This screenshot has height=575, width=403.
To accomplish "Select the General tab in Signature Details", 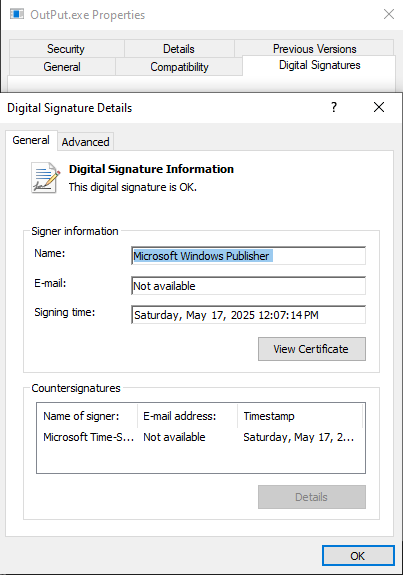I will 31,140.
